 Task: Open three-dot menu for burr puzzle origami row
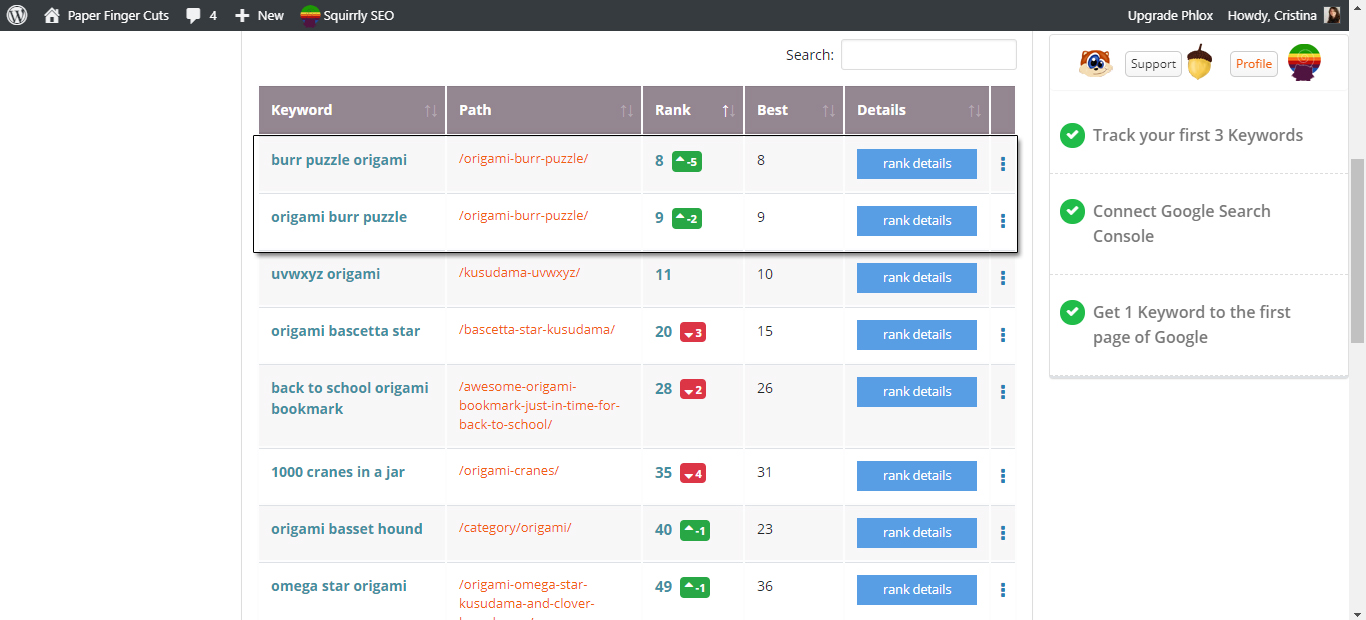(1003, 164)
